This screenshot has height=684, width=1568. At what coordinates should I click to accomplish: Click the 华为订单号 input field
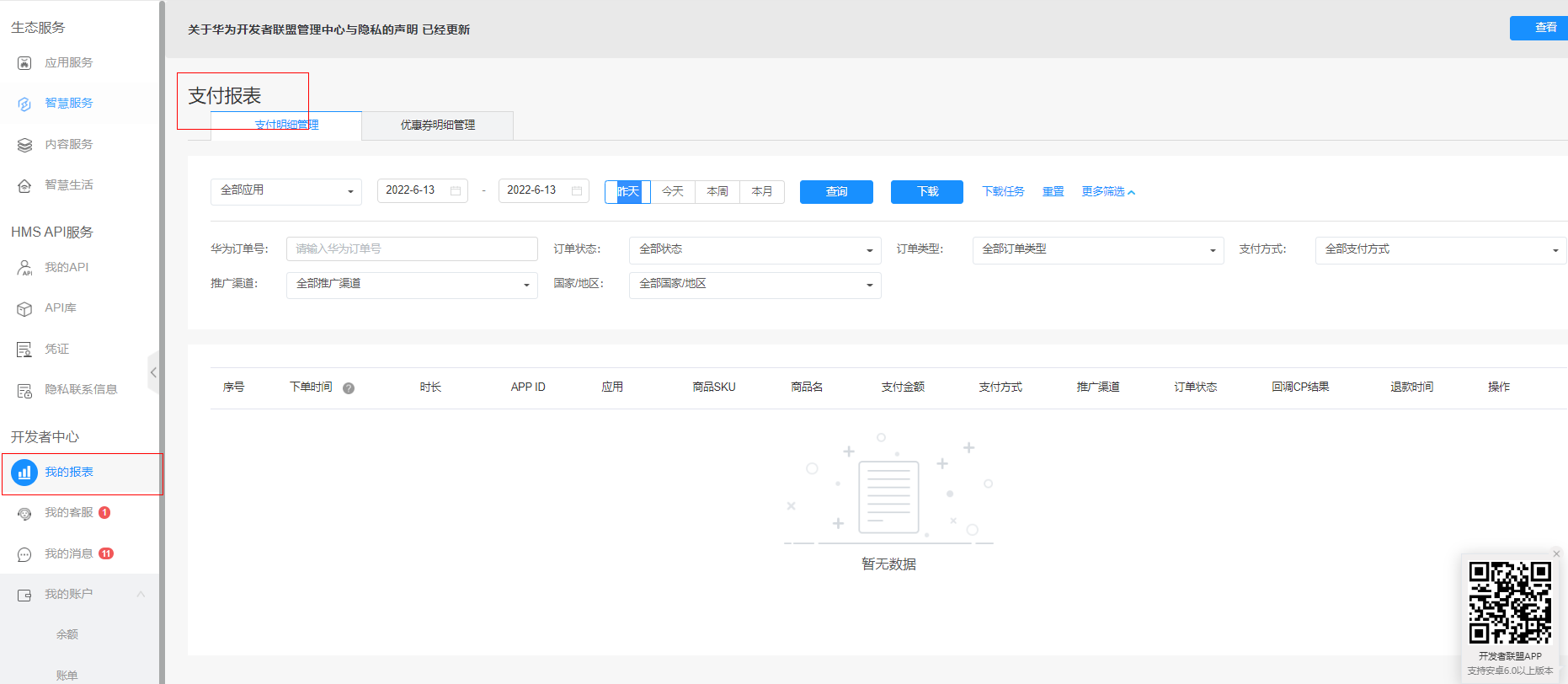tap(412, 249)
